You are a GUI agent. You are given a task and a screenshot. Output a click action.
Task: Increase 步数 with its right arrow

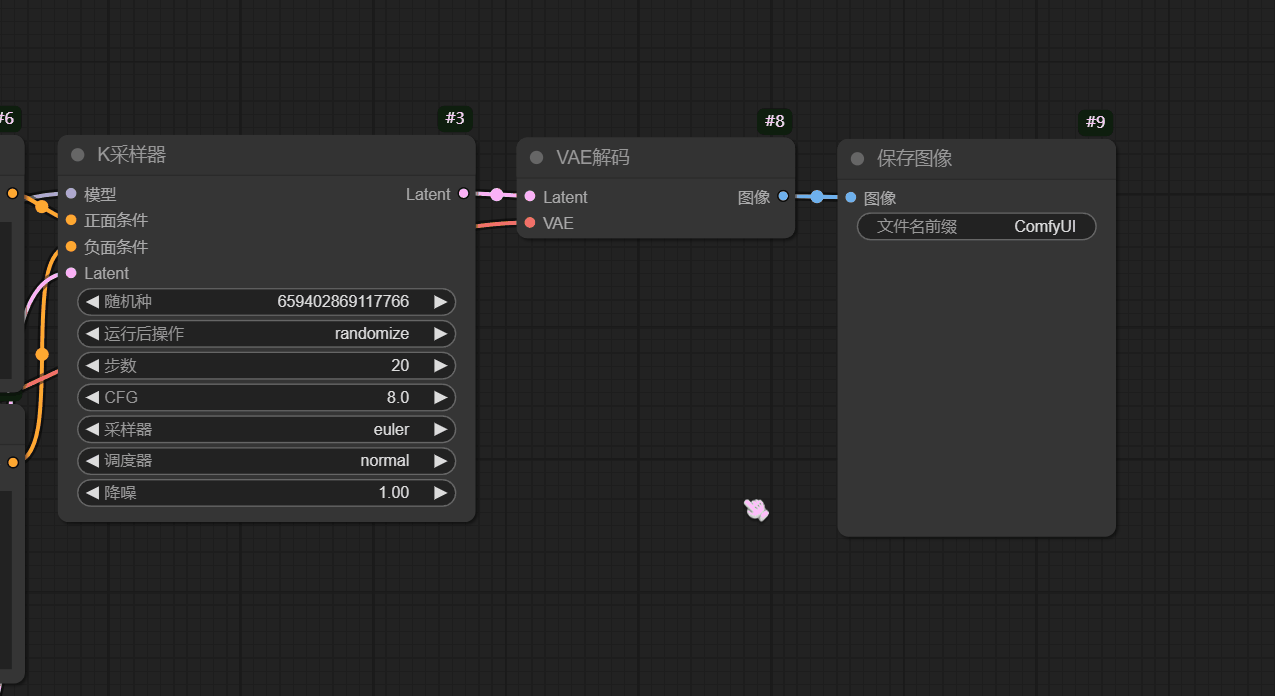click(x=440, y=366)
